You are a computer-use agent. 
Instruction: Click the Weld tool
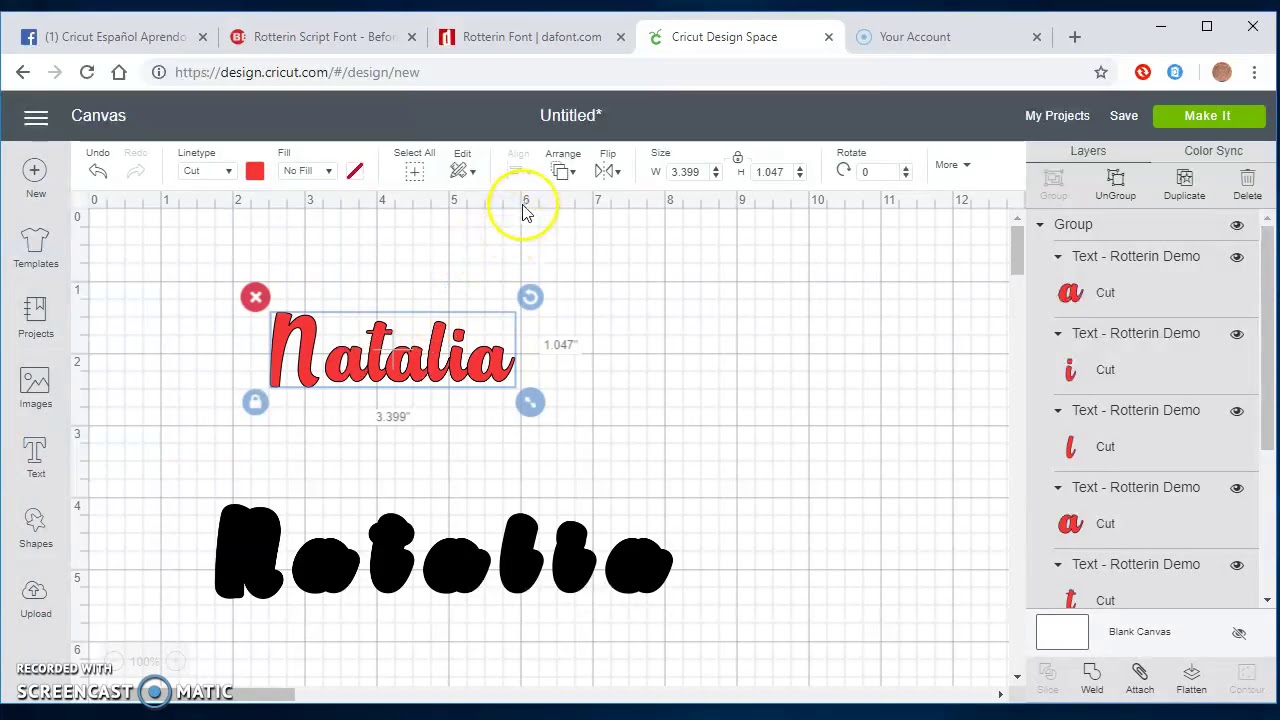tap(1092, 673)
